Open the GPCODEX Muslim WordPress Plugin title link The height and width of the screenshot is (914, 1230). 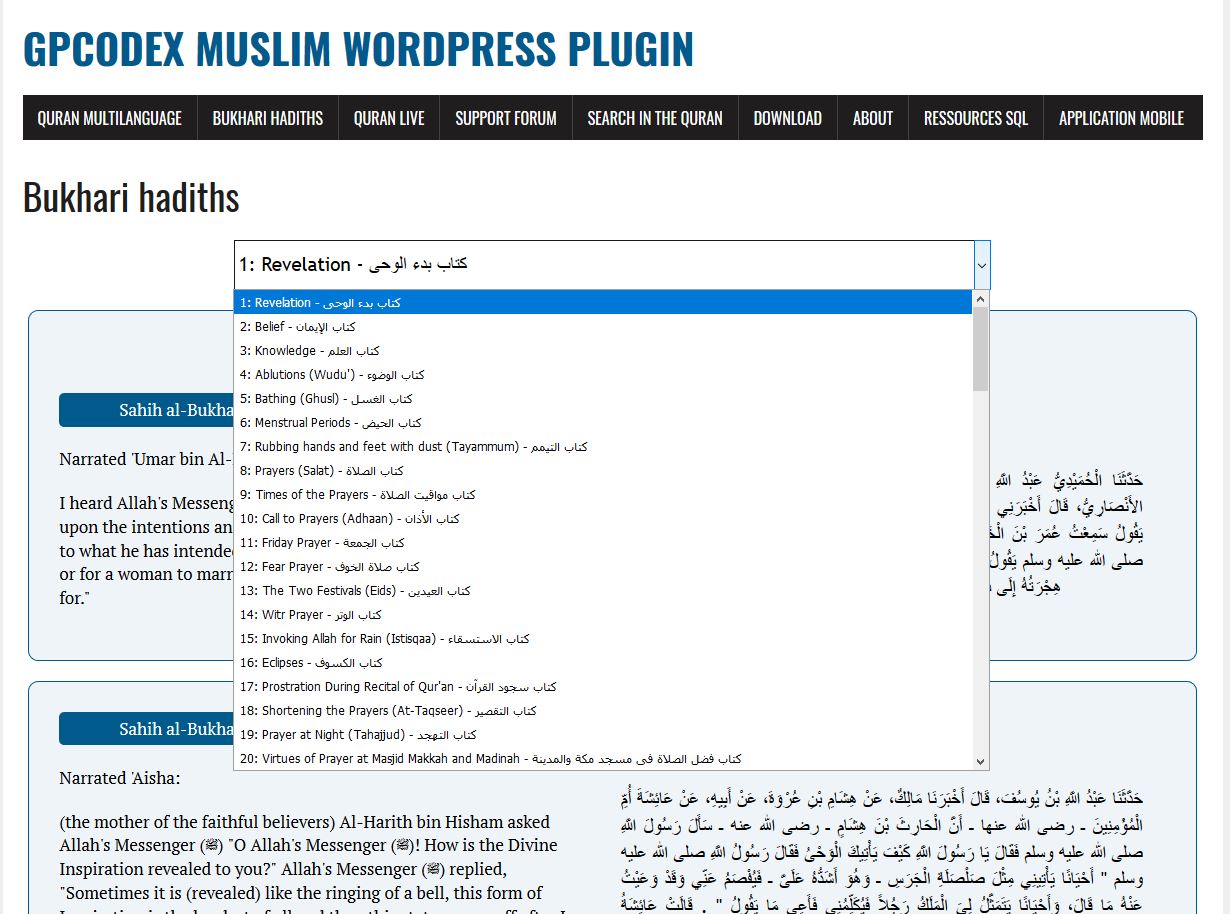(x=358, y=49)
